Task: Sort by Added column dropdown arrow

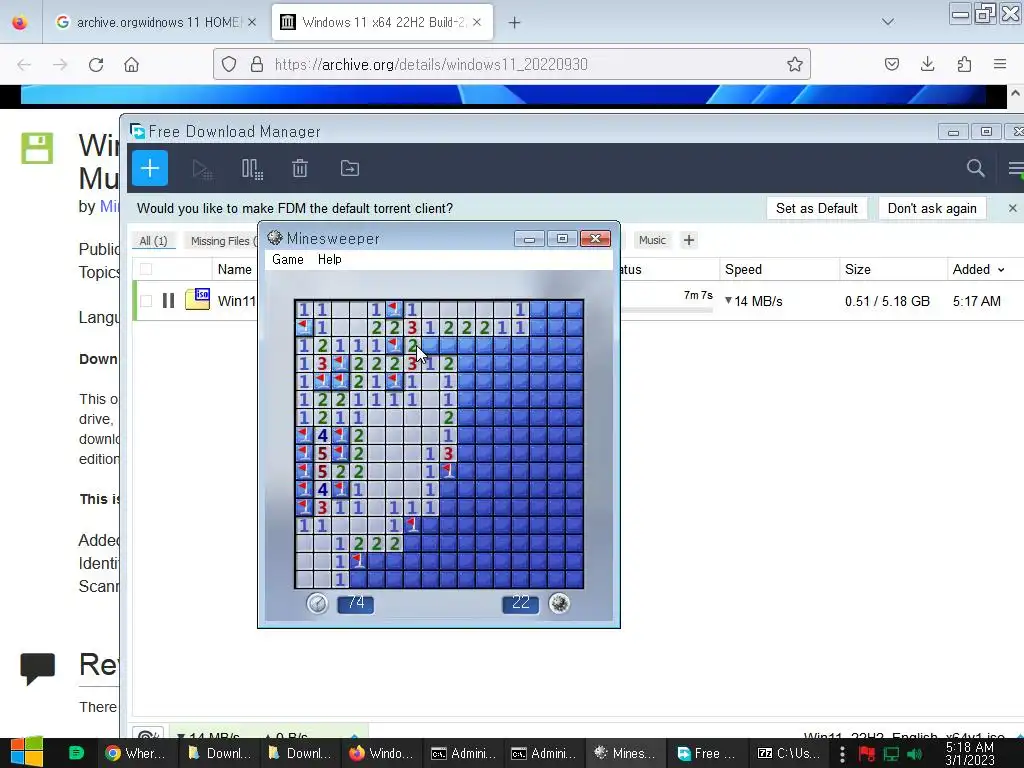Action: [x=1000, y=270]
